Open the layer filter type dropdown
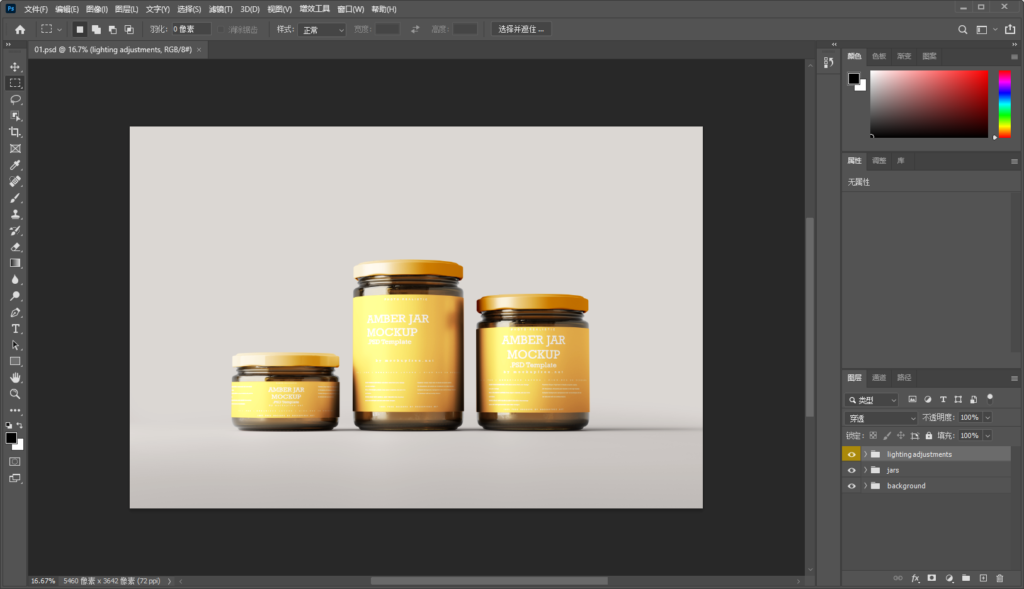 pyautogui.click(x=872, y=400)
